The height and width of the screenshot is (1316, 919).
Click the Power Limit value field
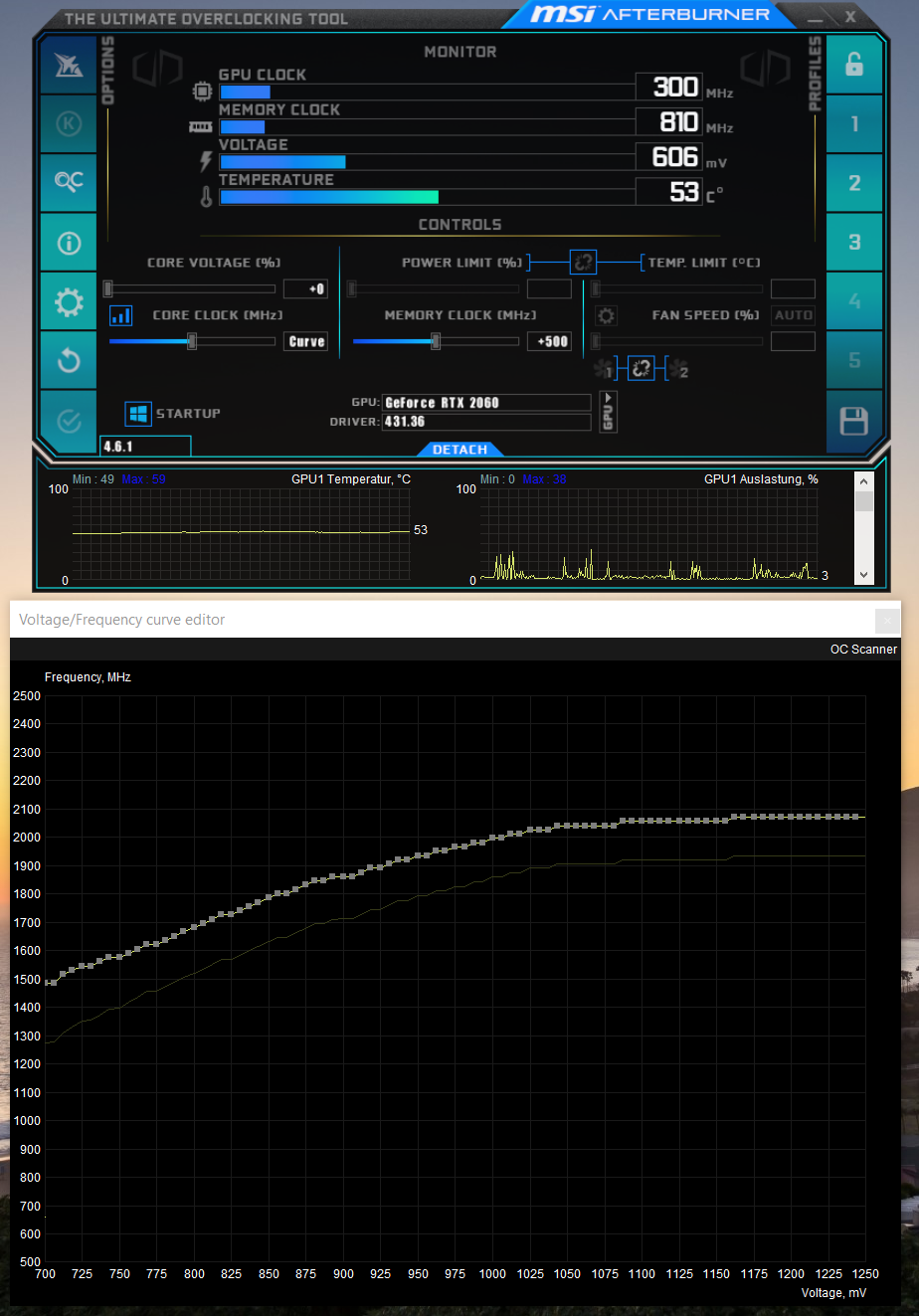[549, 289]
